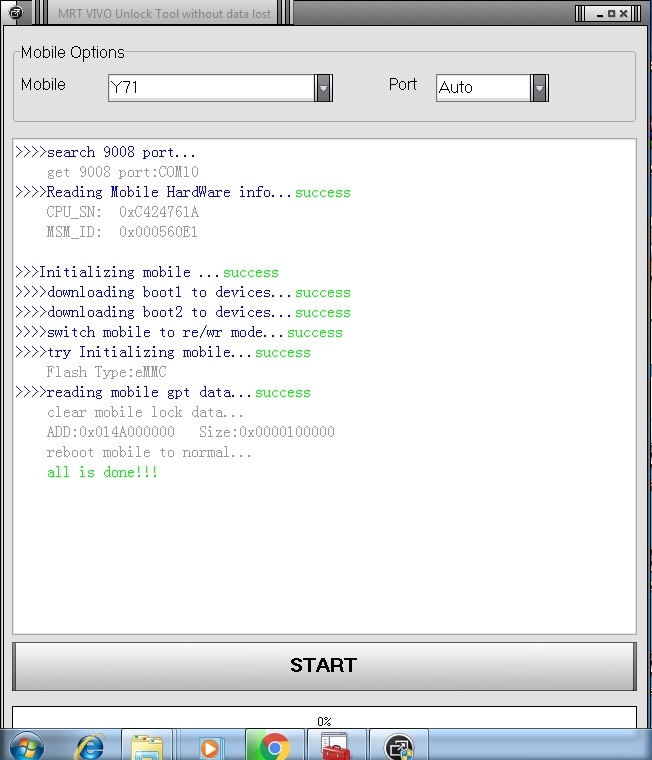Close the MRT VIVO Unlock Tool window
The height and width of the screenshot is (760, 652).
point(623,14)
